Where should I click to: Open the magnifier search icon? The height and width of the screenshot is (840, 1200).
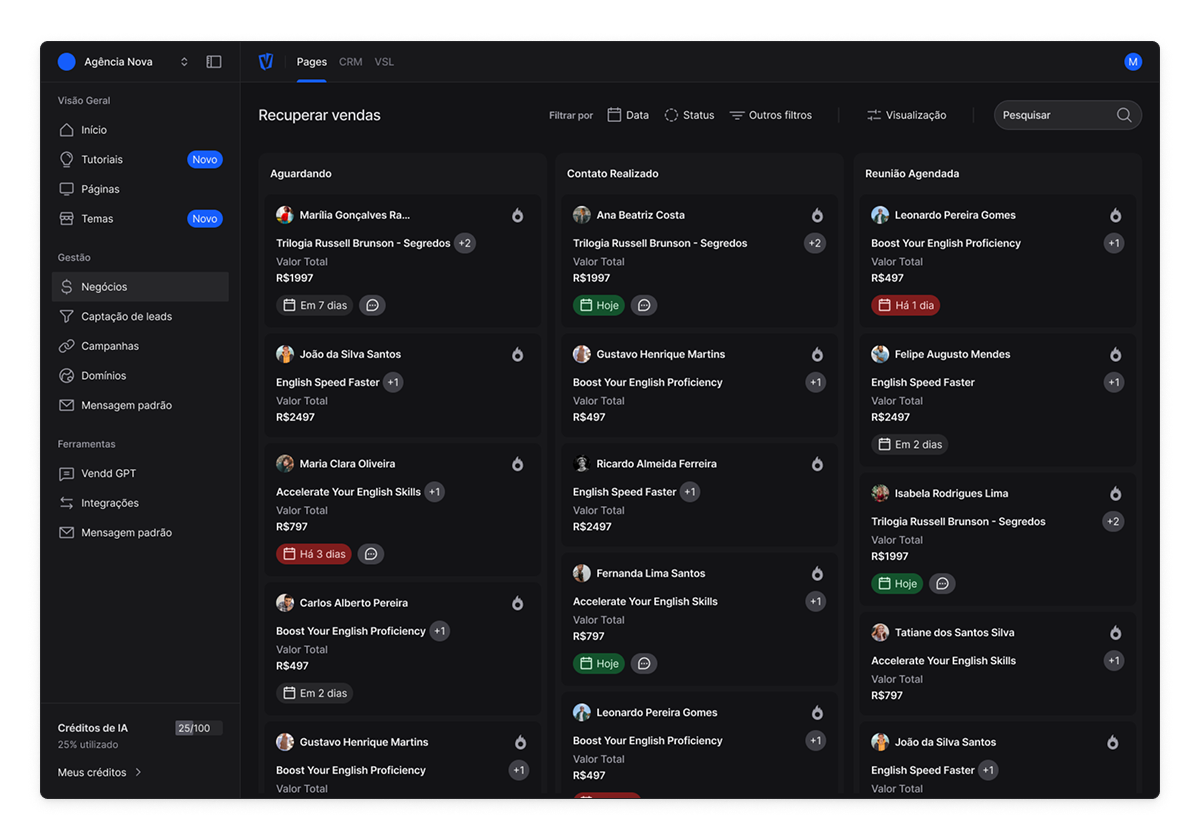pyautogui.click(x=1124, y=115)
